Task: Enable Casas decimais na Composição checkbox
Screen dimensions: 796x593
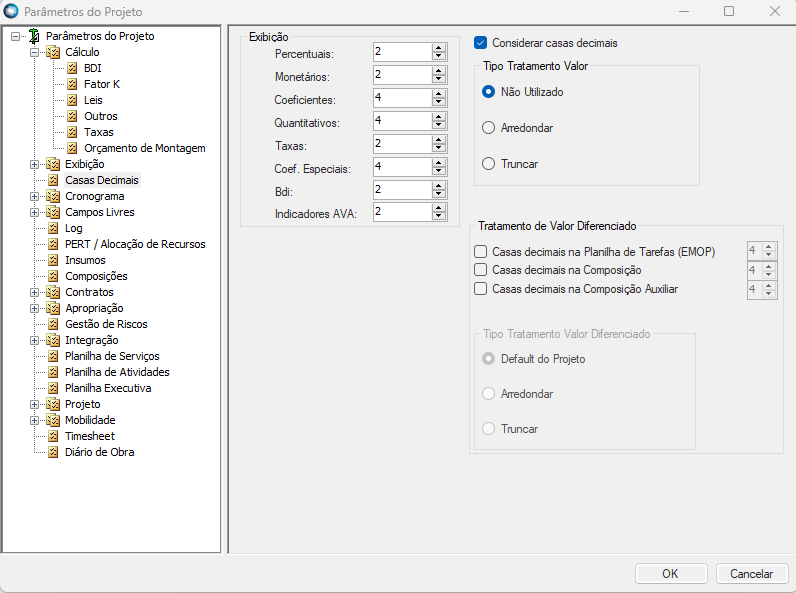Action: (x=480, y=270)
